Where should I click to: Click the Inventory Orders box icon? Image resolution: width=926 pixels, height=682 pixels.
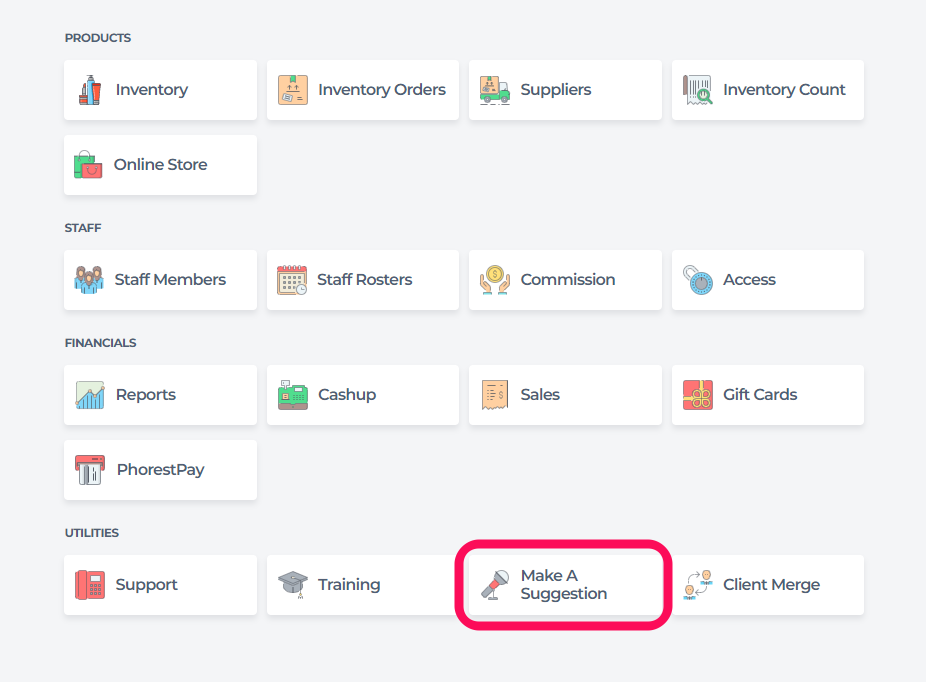tap(293, 90)
